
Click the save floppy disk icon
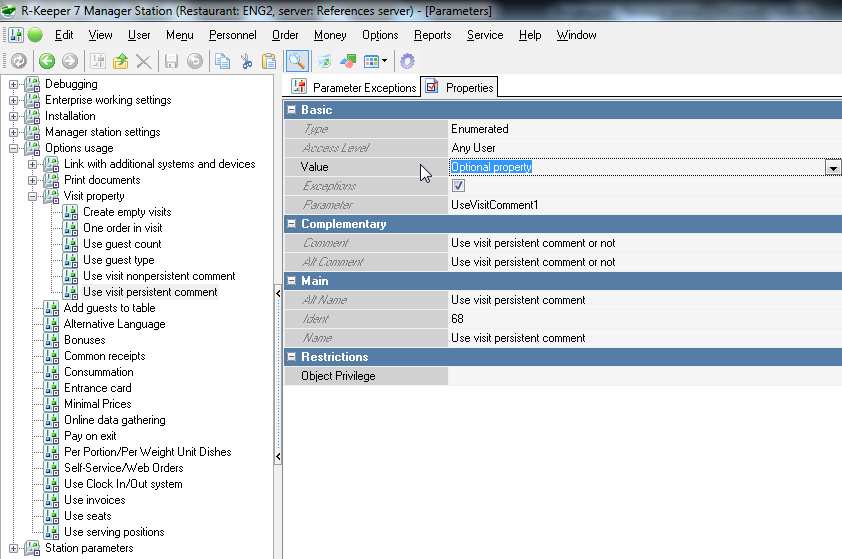[171, 61]
